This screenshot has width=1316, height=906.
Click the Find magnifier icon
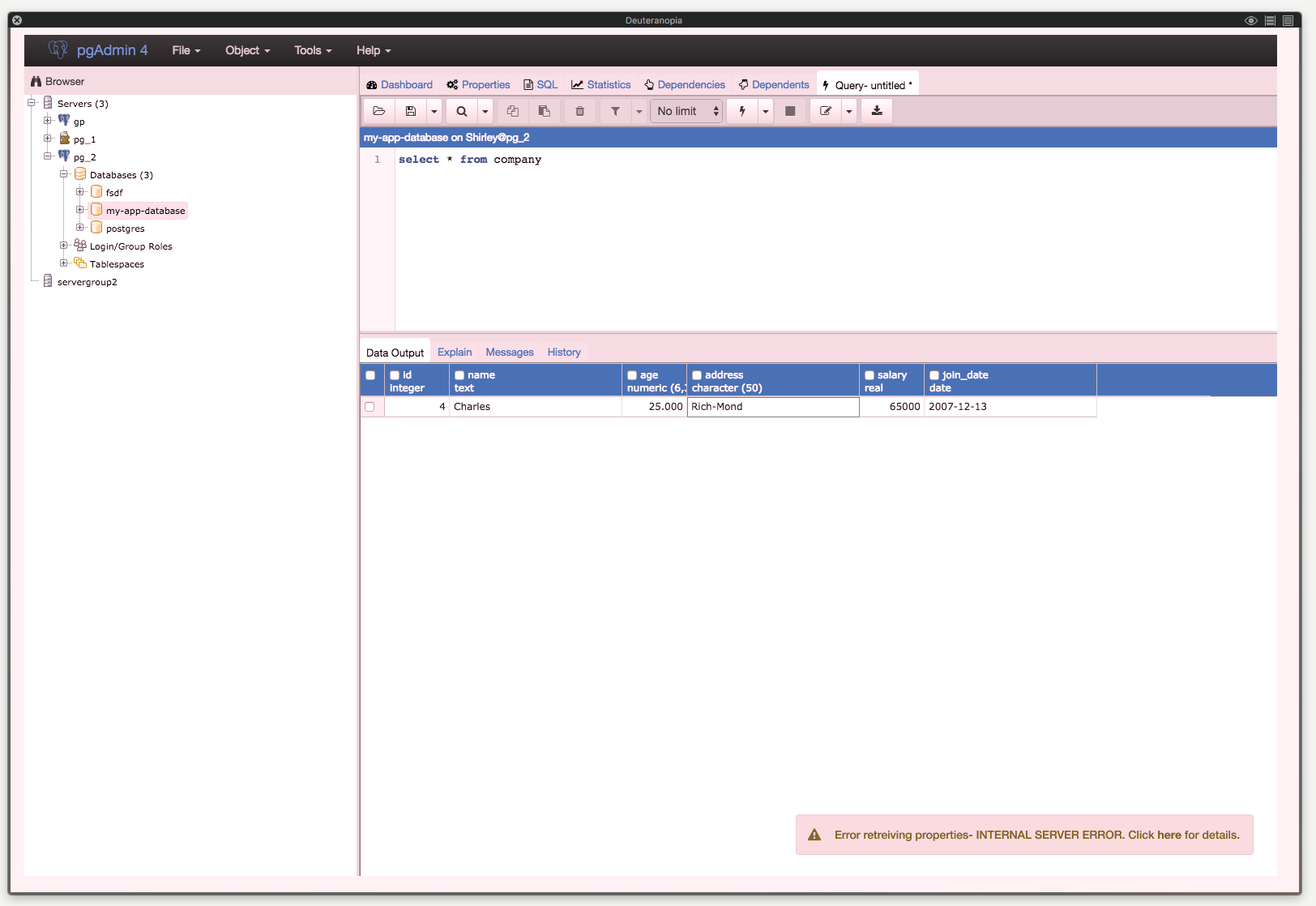[462, 111]
